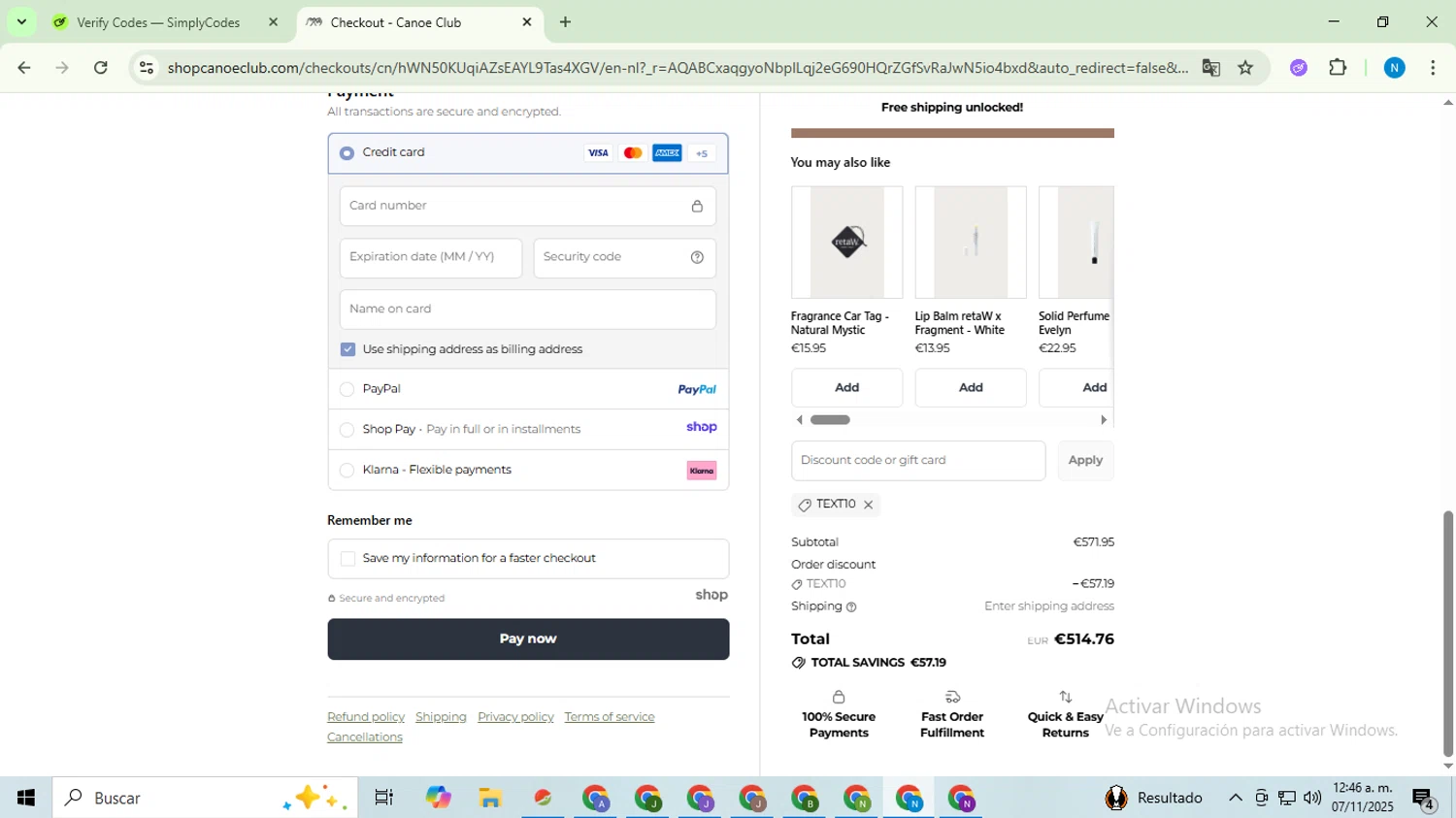Image resolution: width=1456 pixels, height=818 pixels.
Task: Translate this page icon
Action: click(x=1210, y=68)
